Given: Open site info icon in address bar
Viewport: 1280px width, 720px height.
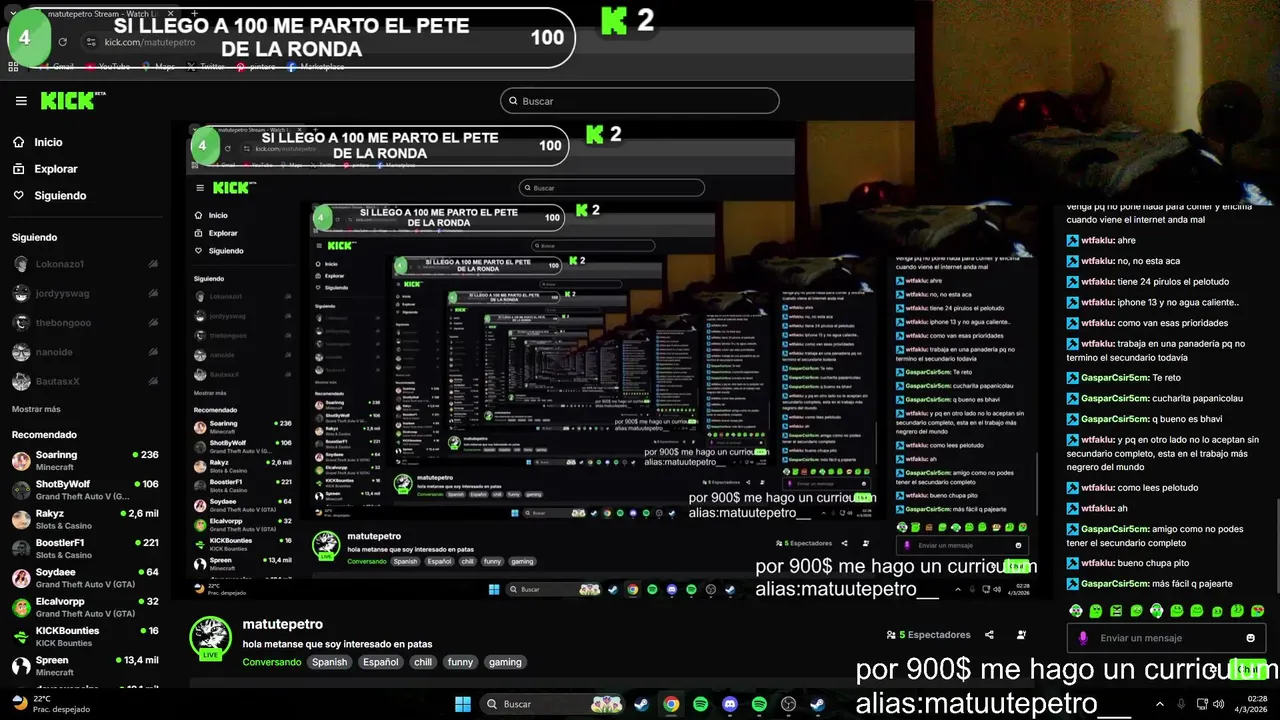Looking at the screenshot, I should point(90,42).
